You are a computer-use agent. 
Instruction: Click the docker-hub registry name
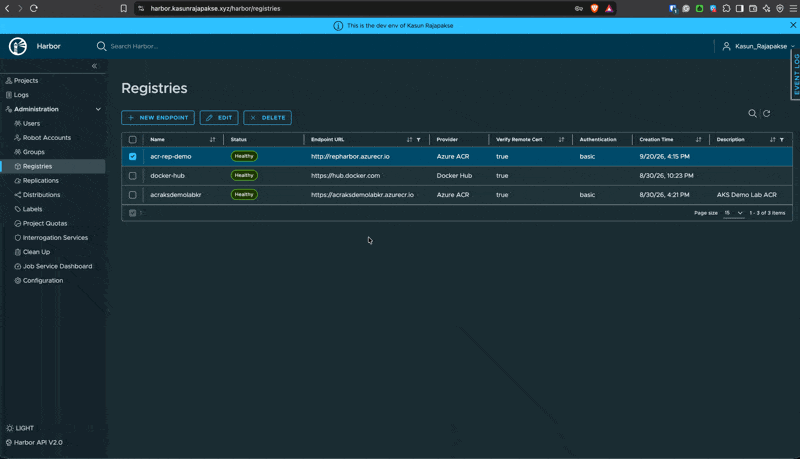click(x=167, y=175)
